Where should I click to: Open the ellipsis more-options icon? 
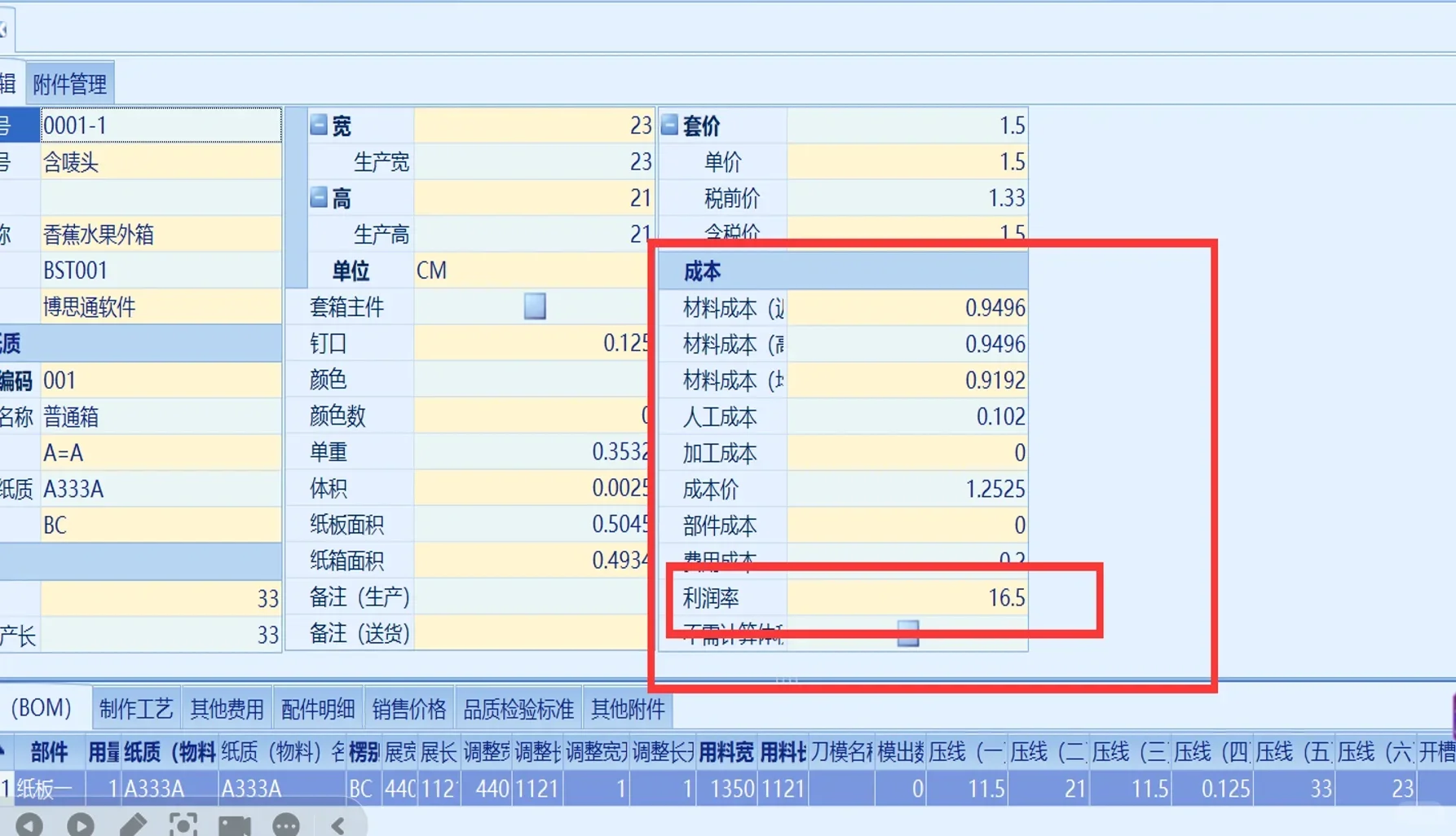pyautogui.click(x=285, y=825)
